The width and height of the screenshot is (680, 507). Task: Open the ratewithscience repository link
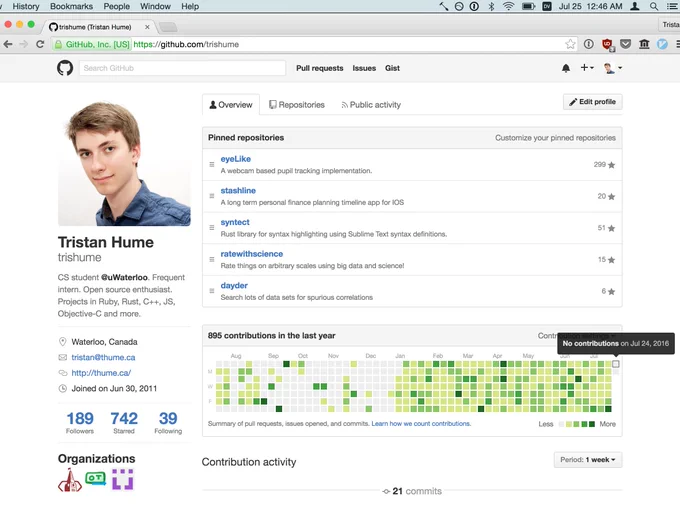coord(252,254)
